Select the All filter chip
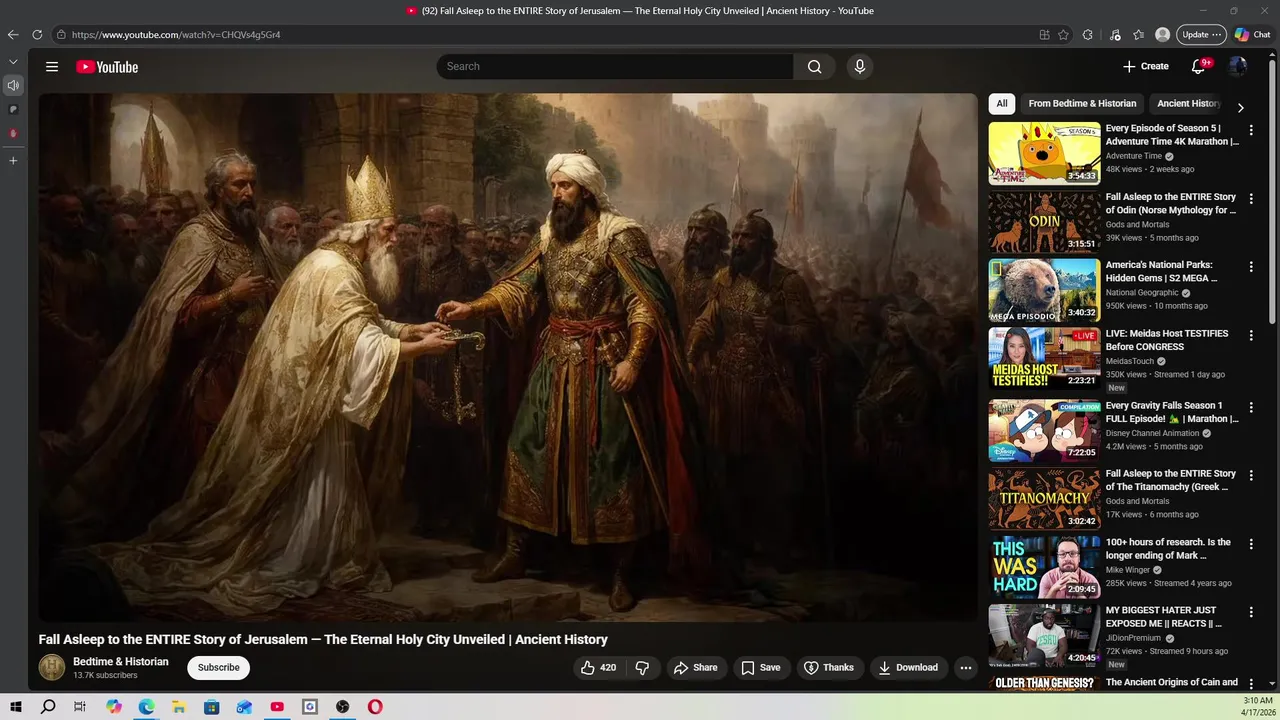Image resolution: width=1280 pixels, height=720 pixels. pos(1002,103)
